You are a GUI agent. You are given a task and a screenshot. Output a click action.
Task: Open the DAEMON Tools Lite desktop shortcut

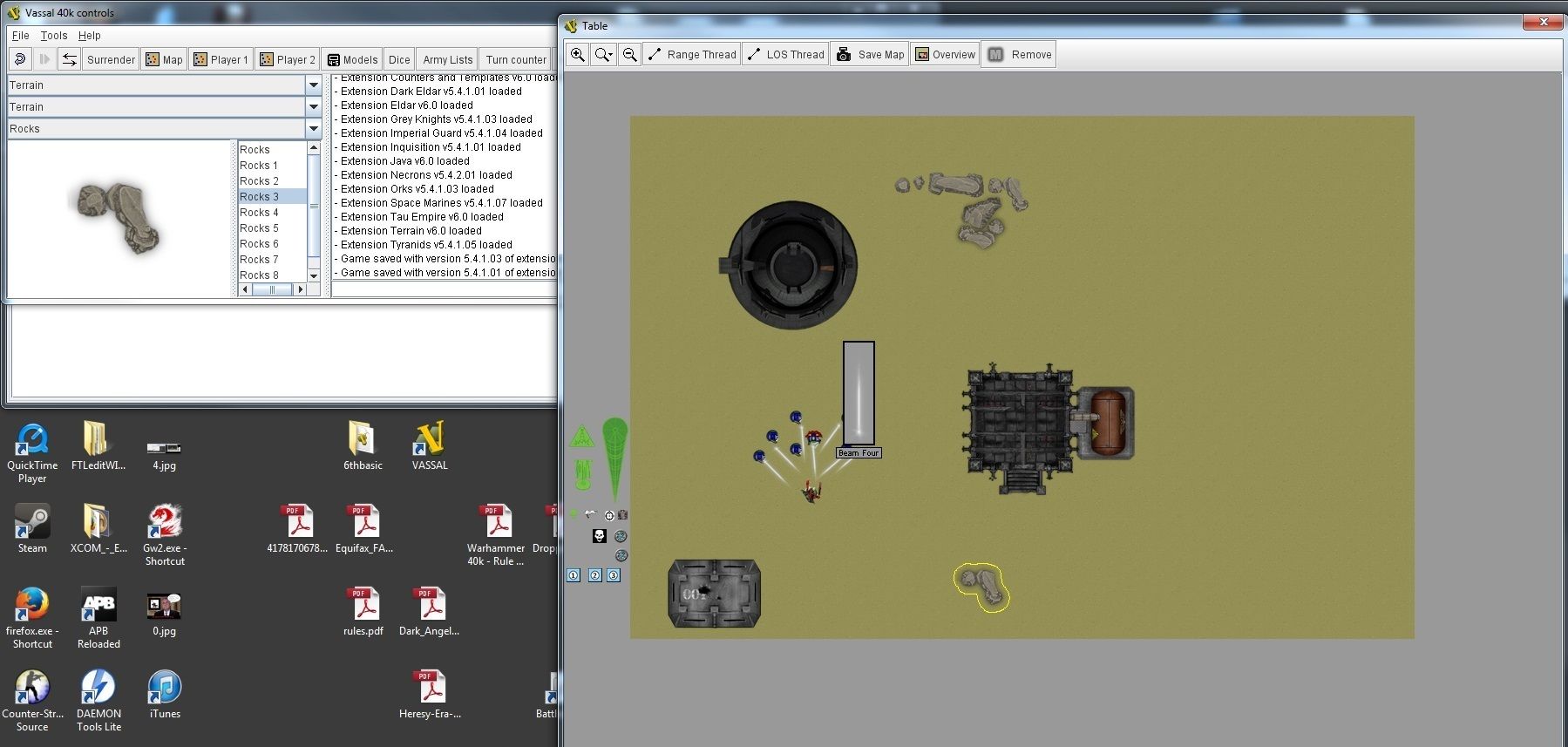click(98, 700)
